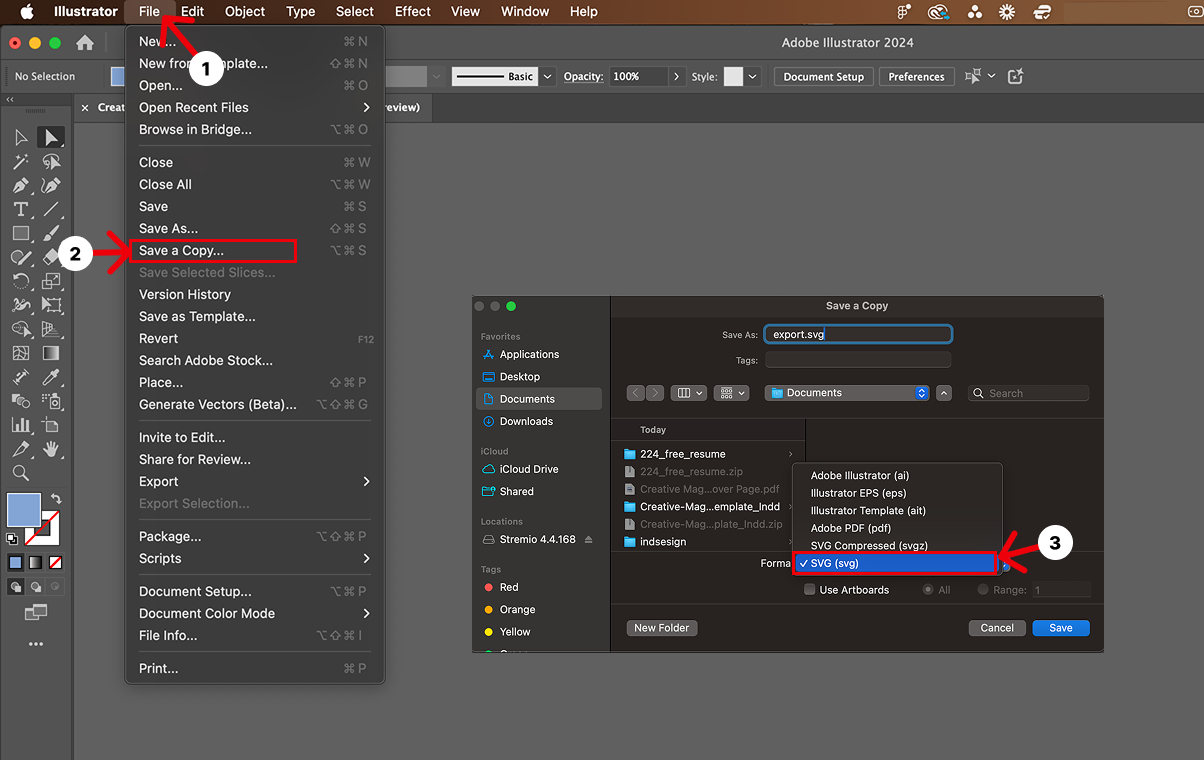Viewport: 1204px width, 760px height.
Task: Click the Cancel button
Action: (997, 628)
